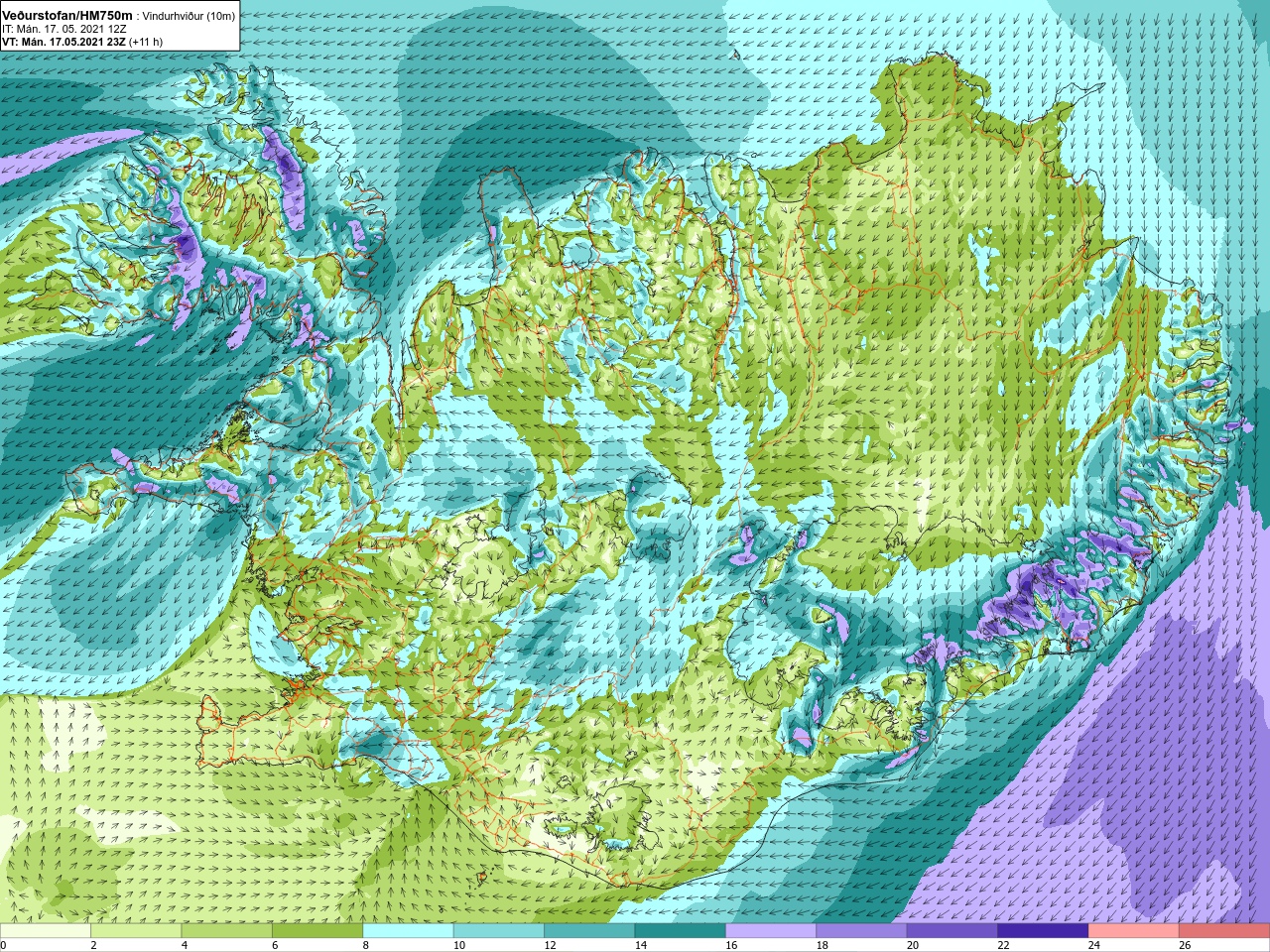Click the legend value '10'
This screenshot has height=952, width=1270.
(459, 945)
